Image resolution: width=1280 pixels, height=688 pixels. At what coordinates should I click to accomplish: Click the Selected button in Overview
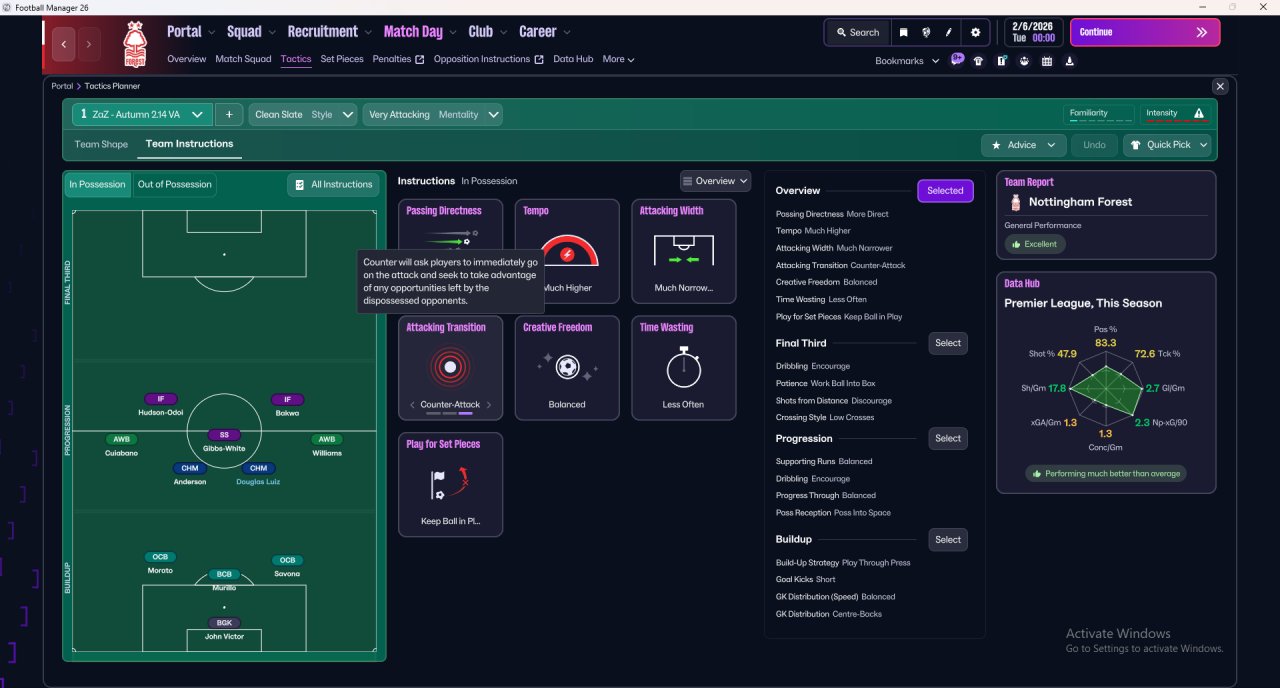tap(945, 191)
